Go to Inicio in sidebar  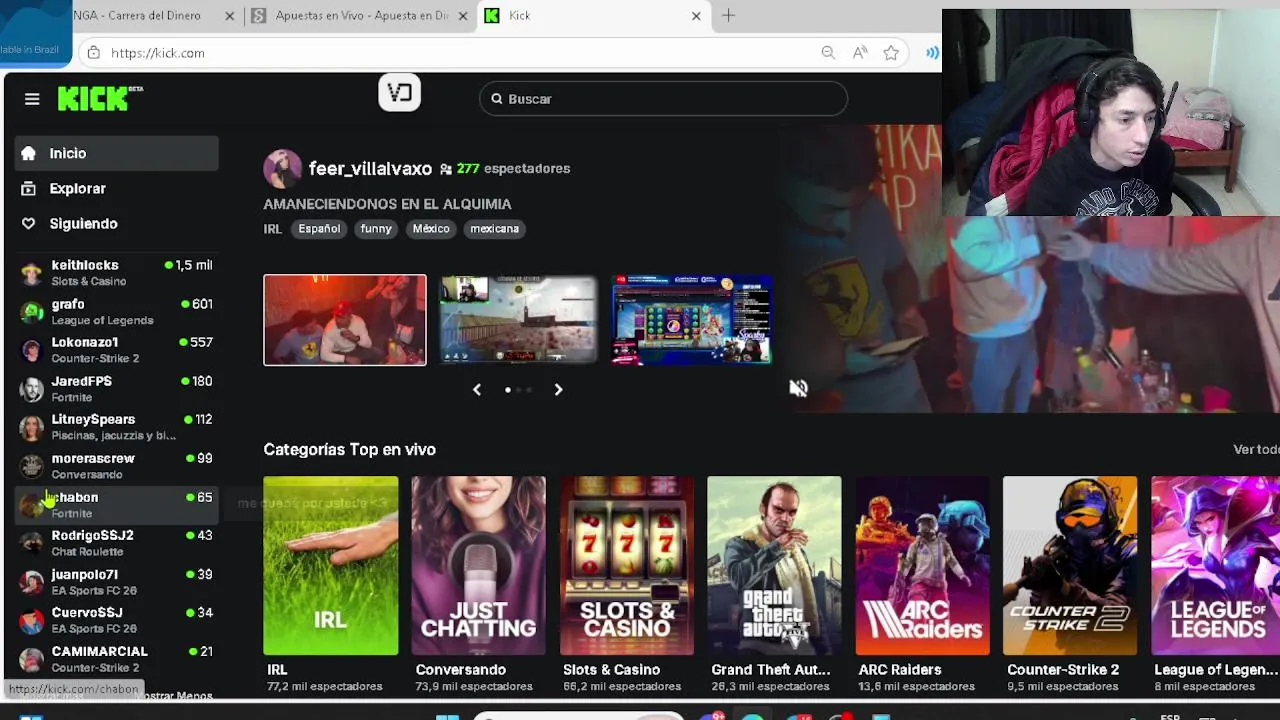click(116, 153)
